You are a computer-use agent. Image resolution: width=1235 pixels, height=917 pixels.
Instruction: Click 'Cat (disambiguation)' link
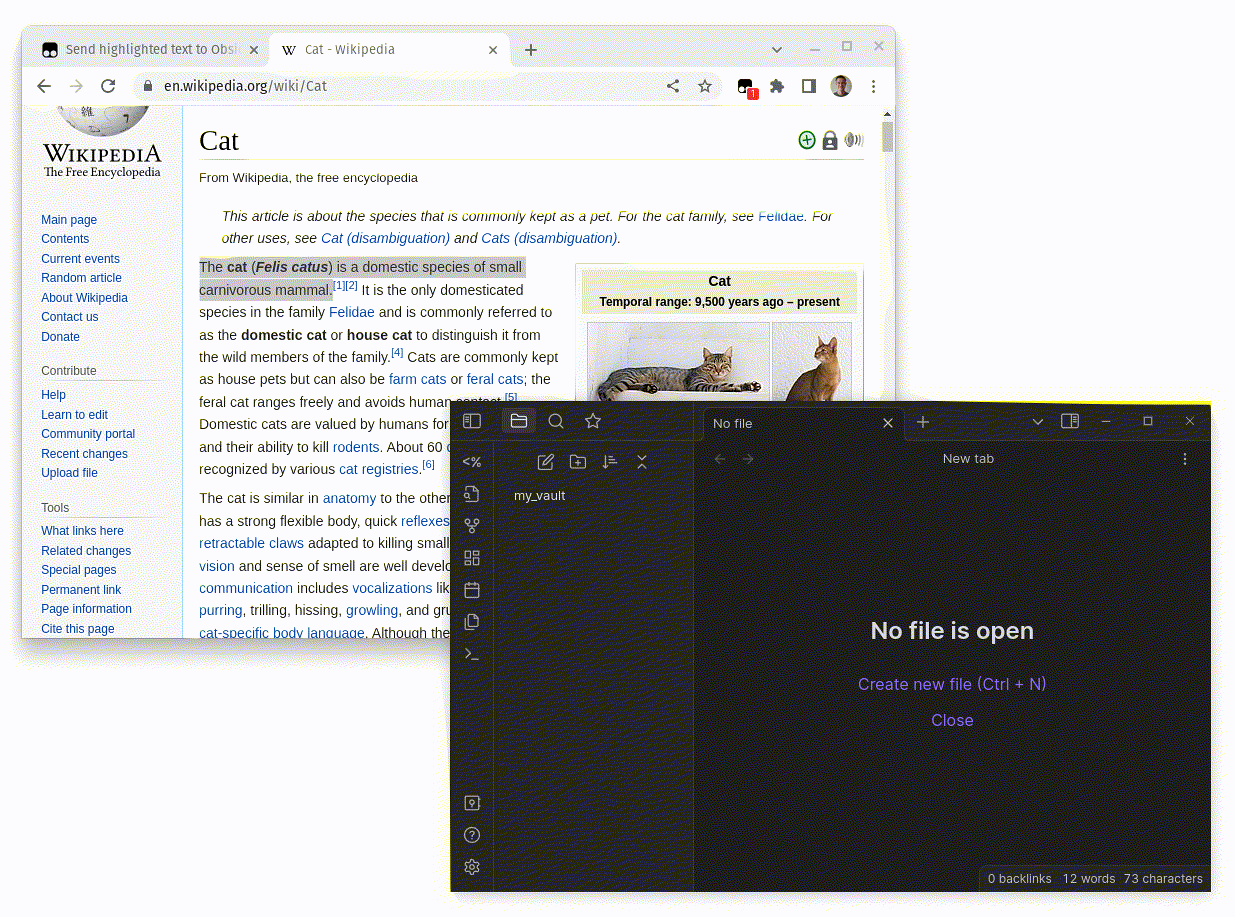385,238
